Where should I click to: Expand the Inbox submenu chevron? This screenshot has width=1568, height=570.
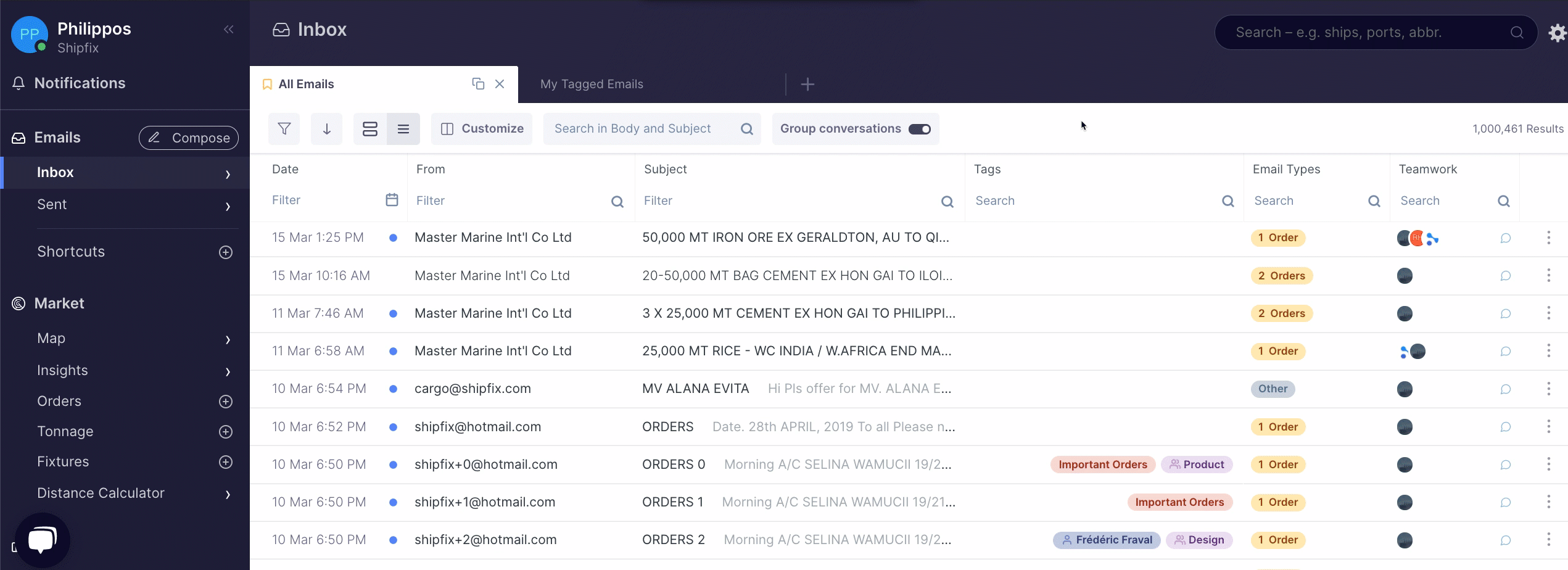[228, 175]
